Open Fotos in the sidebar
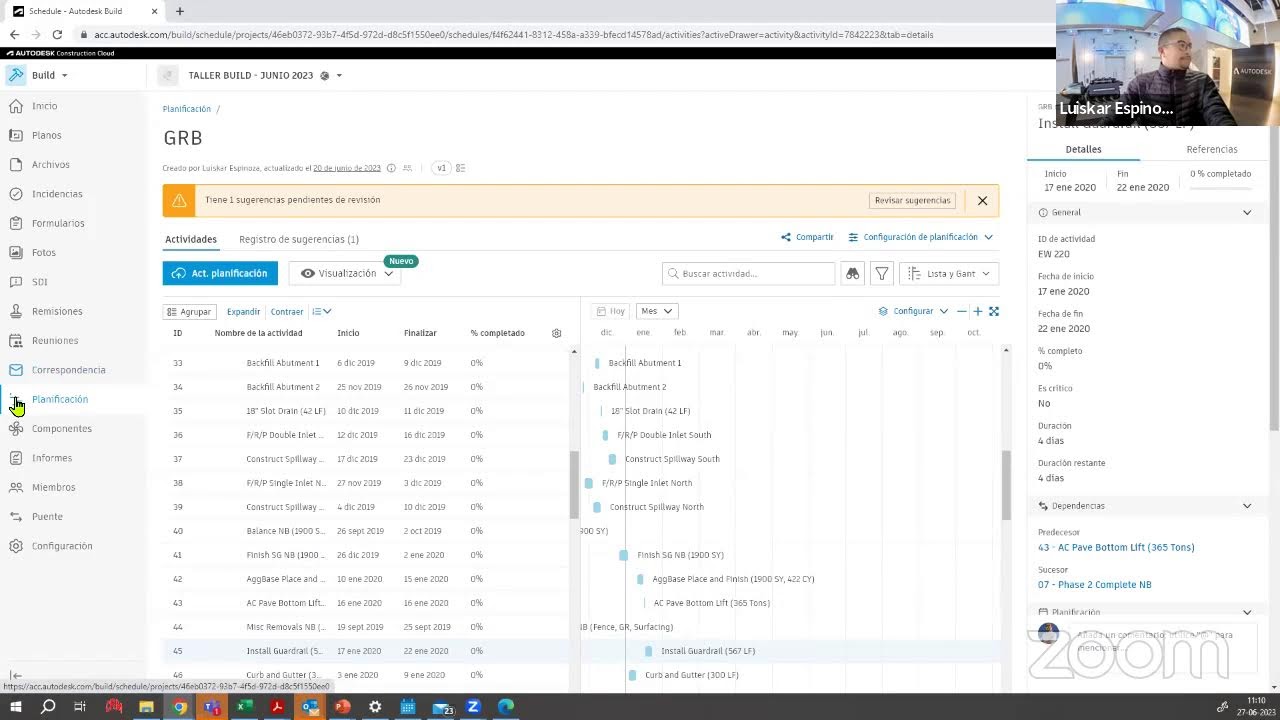Image resolution: width=1280 pixels, height=720 pixels. (43, 252)
